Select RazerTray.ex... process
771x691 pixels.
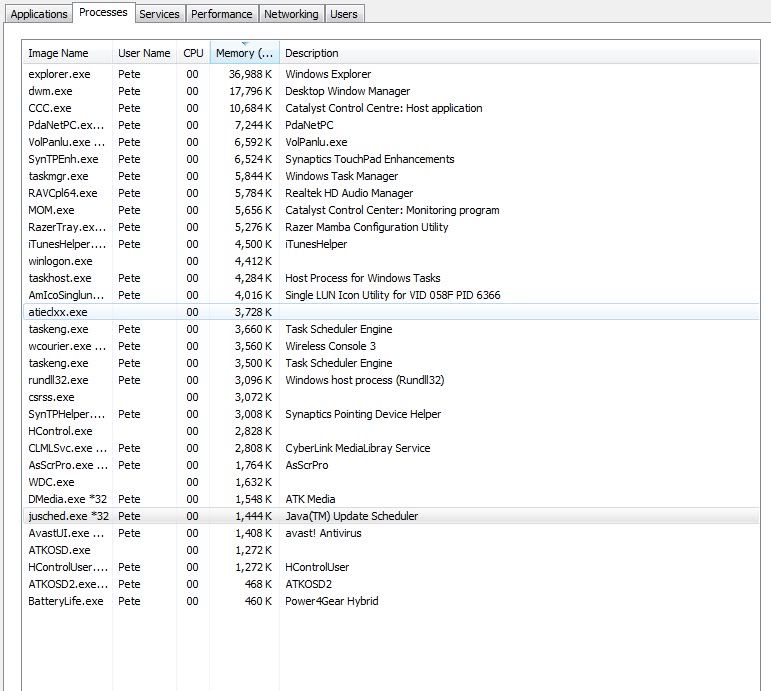(391, 227)
